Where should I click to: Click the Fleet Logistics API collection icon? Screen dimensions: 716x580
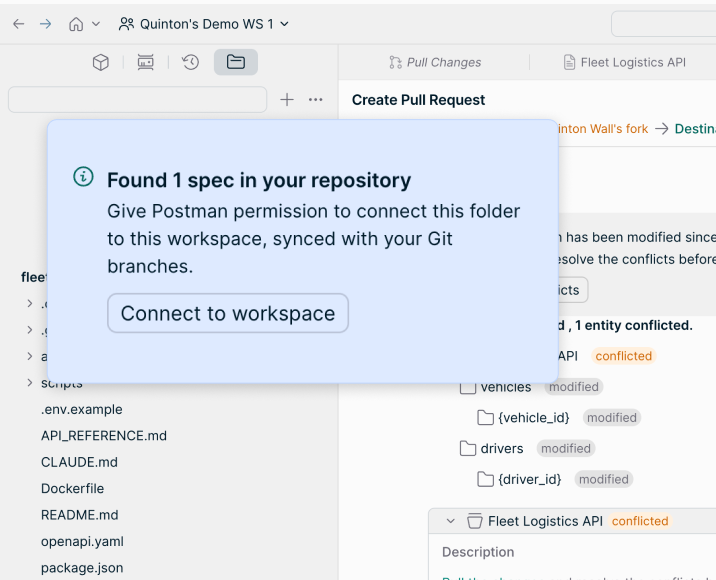point(474,521)
